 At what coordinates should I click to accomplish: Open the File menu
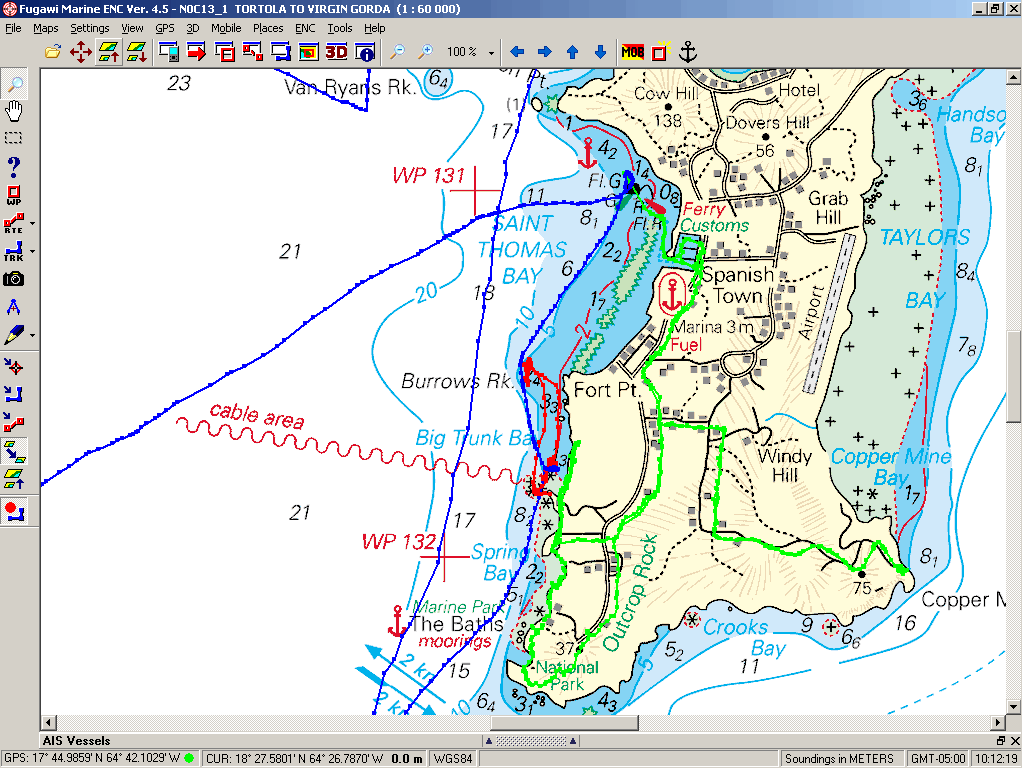tap(13, 28)
